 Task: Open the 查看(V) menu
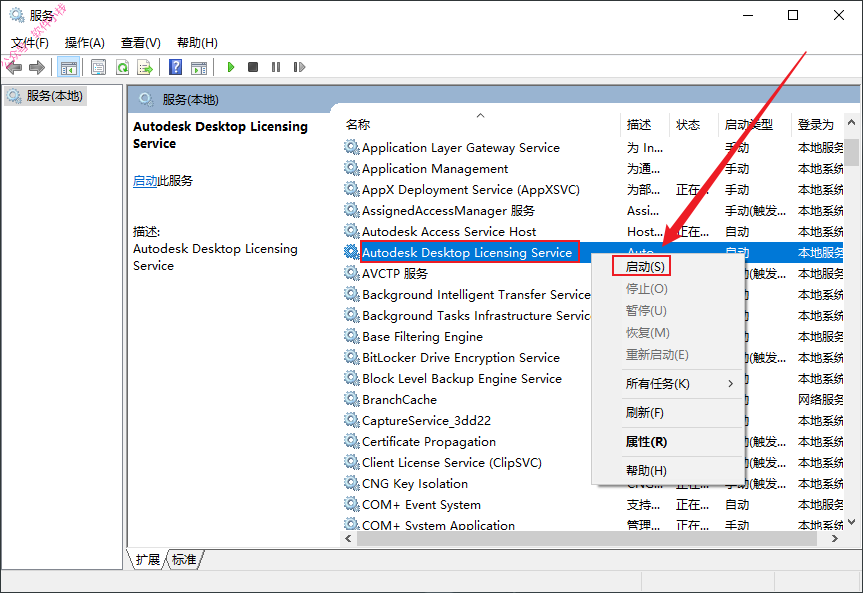140,43
